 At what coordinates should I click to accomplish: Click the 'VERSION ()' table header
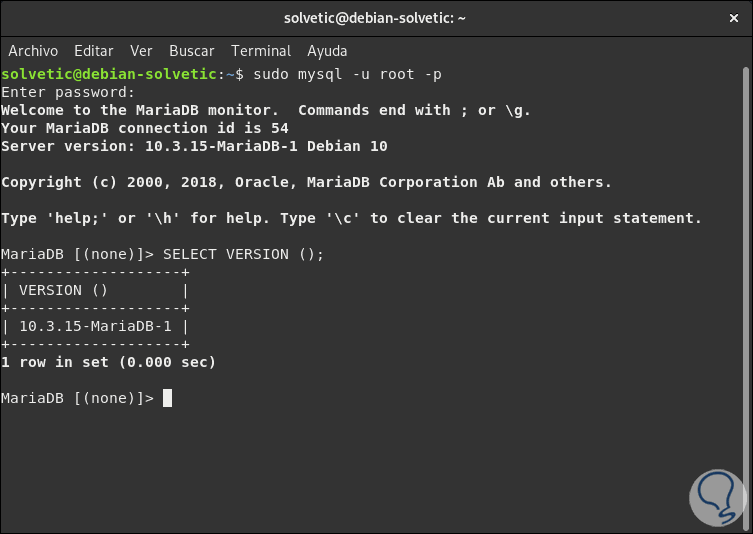click(64, 290)
